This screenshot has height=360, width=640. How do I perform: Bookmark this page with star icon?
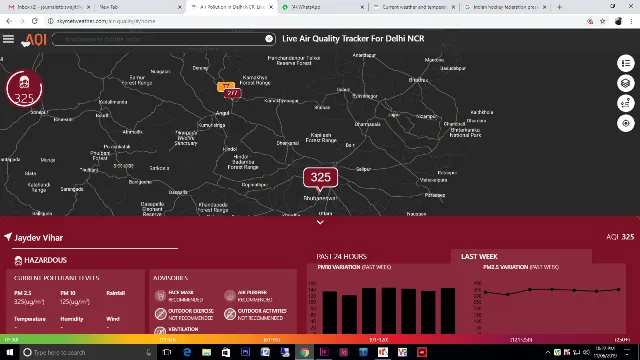point(602,21)
